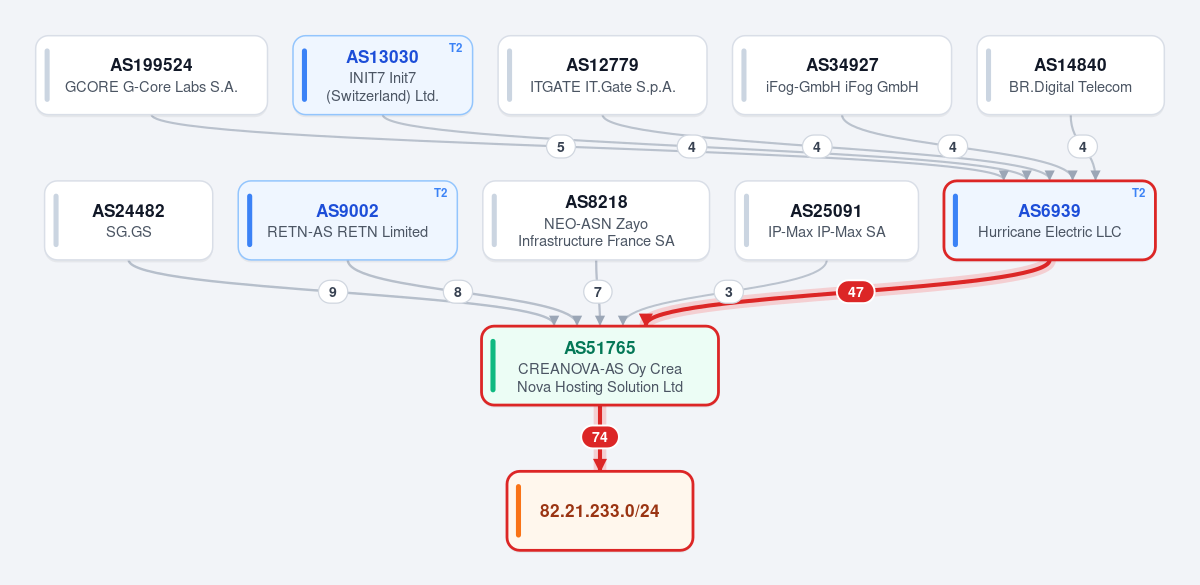Click the edge count badge 5
The width and height of the screenshot is (1200, 585).
(x=561, y=147)
